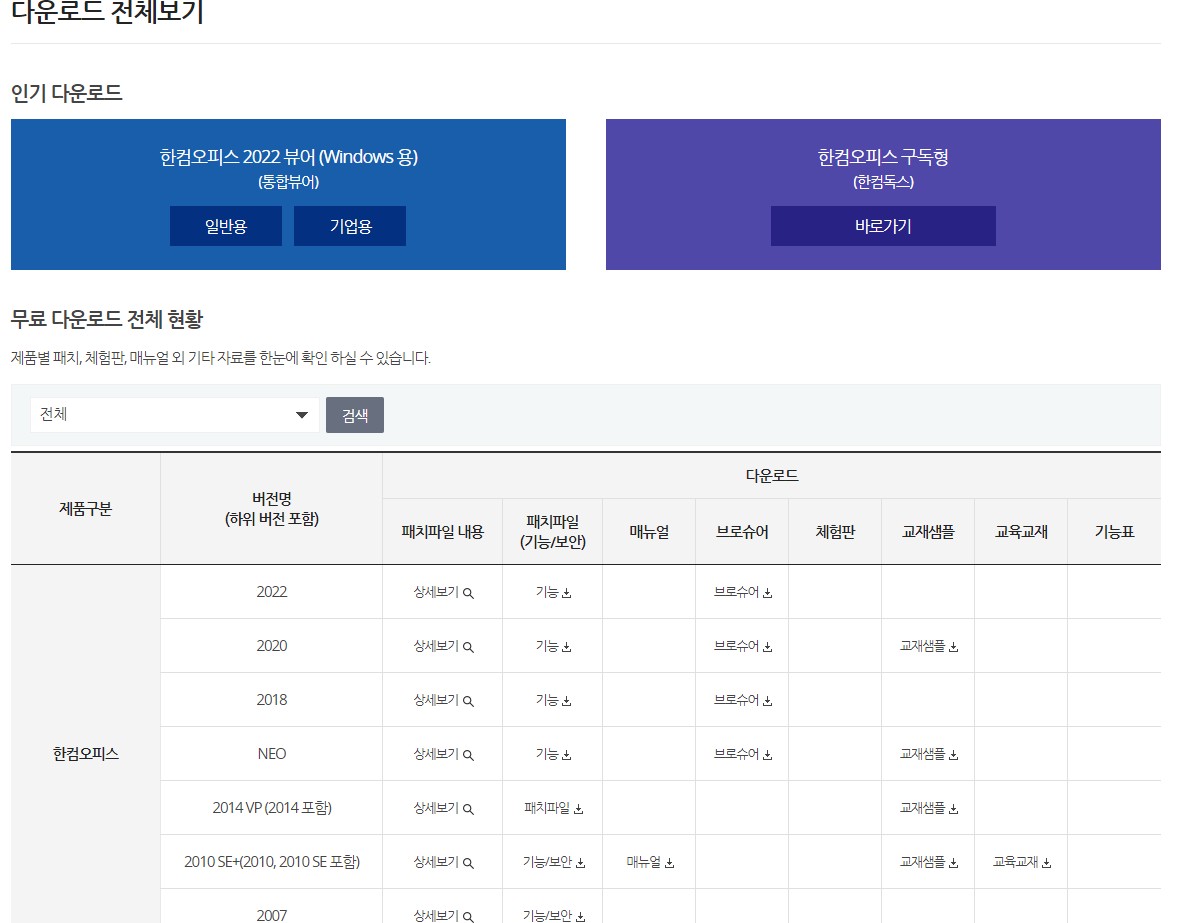Download 교재샘플 for 2014 VP

point(928,808)
